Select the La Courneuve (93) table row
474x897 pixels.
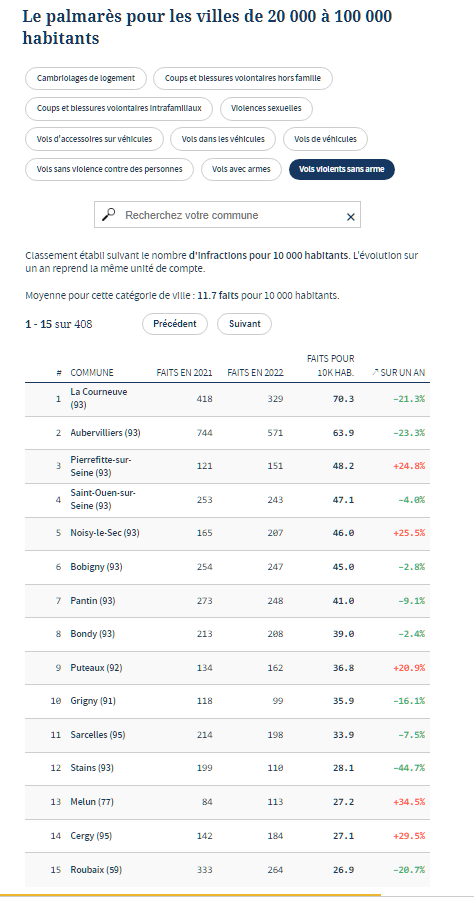point(228,399)
